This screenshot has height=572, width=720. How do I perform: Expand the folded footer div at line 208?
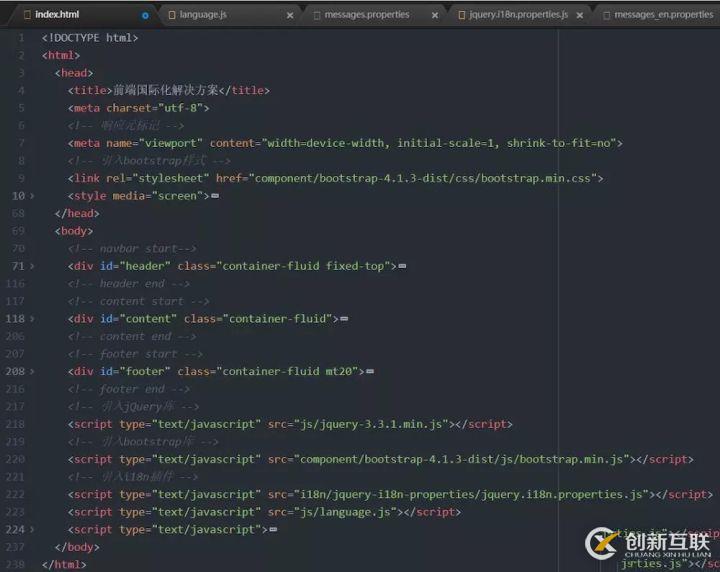[32, 371]
